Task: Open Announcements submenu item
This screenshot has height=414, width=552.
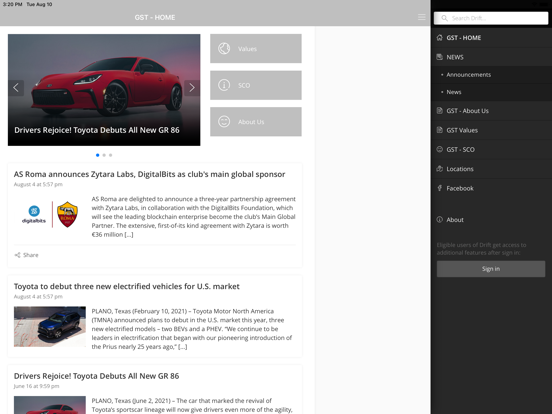Action: pos(491,75)
